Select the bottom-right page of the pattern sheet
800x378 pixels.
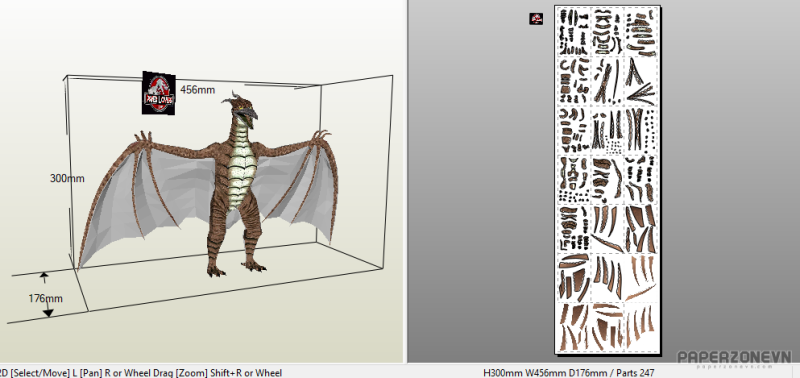pyautogui.click(x=641, y=326)
